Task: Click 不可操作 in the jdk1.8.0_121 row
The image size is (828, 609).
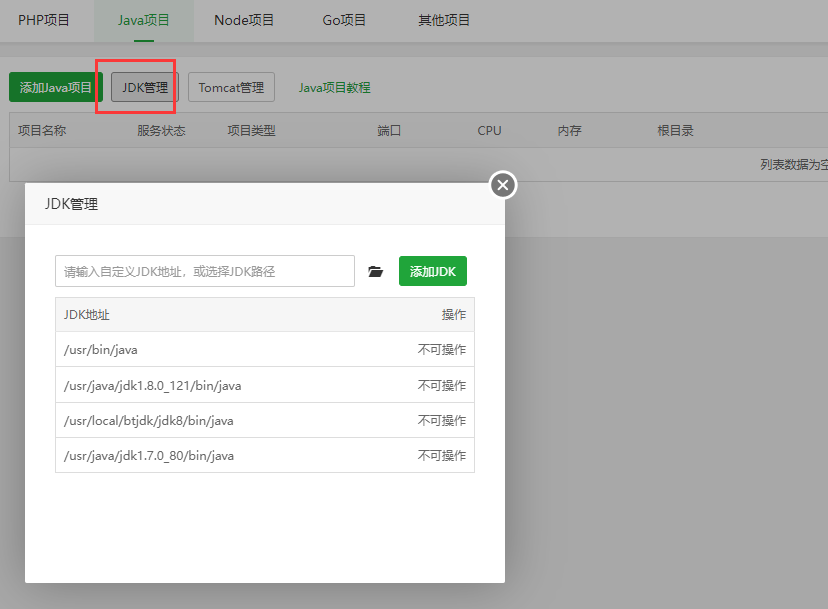Action: [x=442, y=386]
